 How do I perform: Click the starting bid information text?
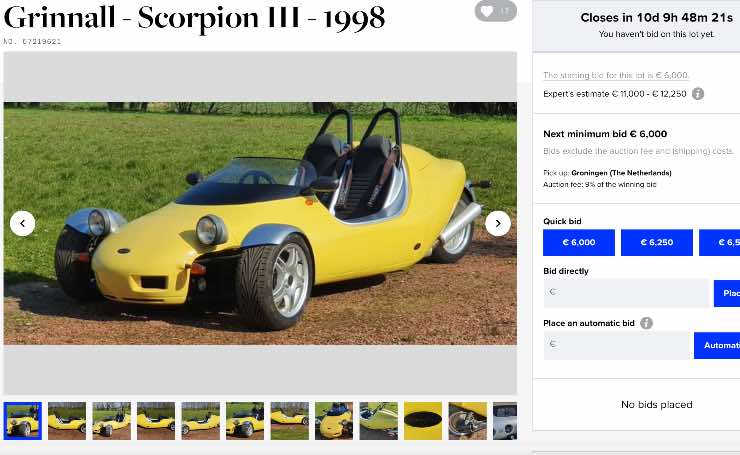[616, 75]
